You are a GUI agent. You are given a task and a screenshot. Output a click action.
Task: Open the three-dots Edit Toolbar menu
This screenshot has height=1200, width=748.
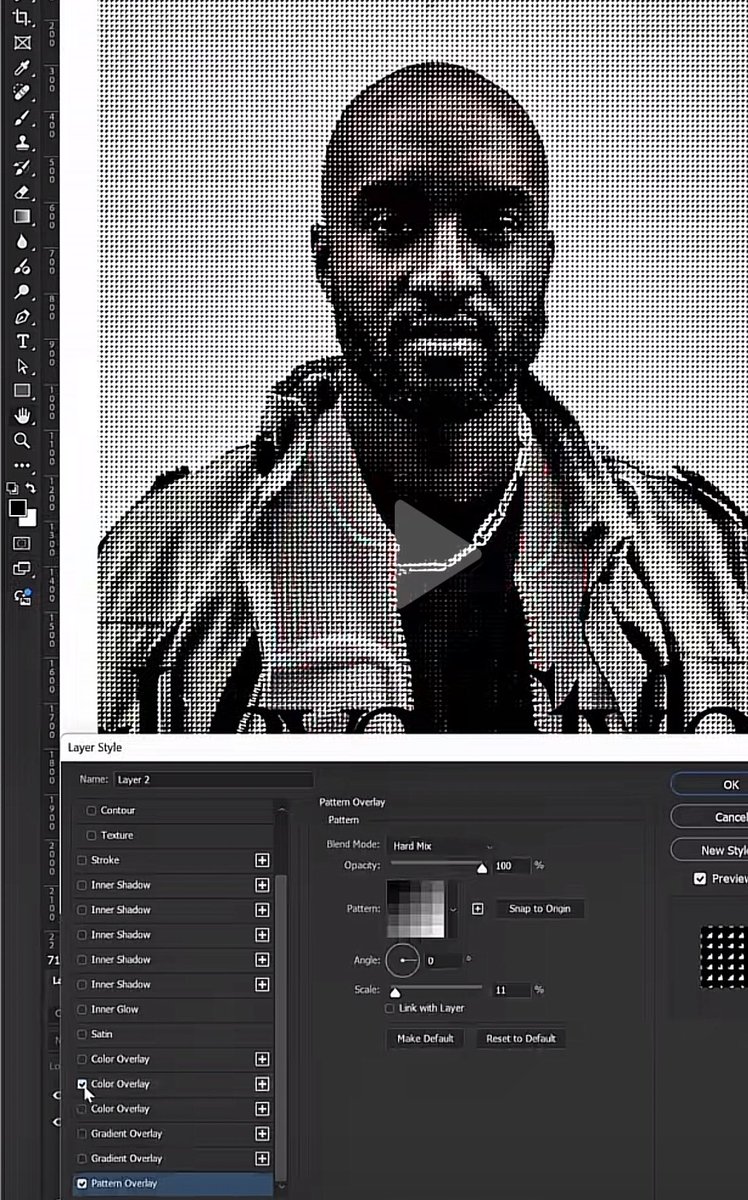click(x=22, y=466)
